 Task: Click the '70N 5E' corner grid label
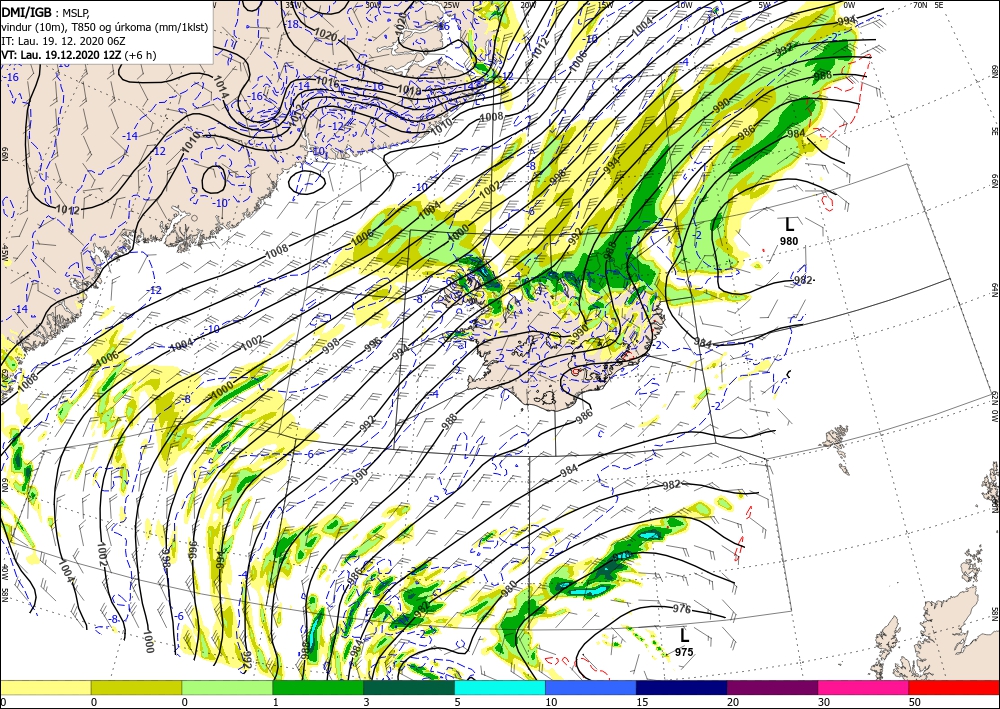(928, 4)
